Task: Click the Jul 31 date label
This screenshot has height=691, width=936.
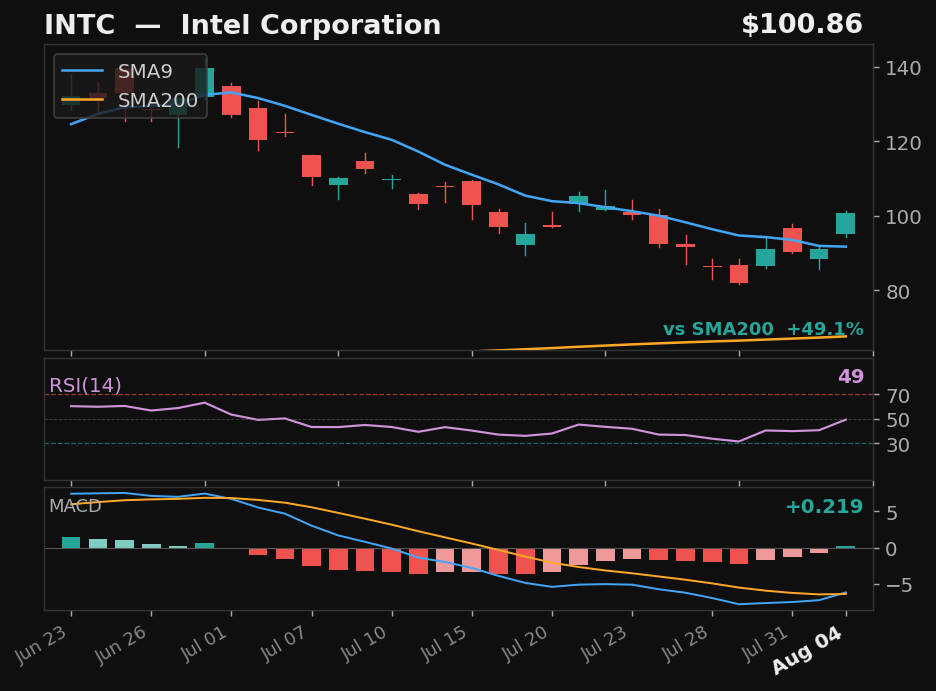Action: (x=765, y=644)
